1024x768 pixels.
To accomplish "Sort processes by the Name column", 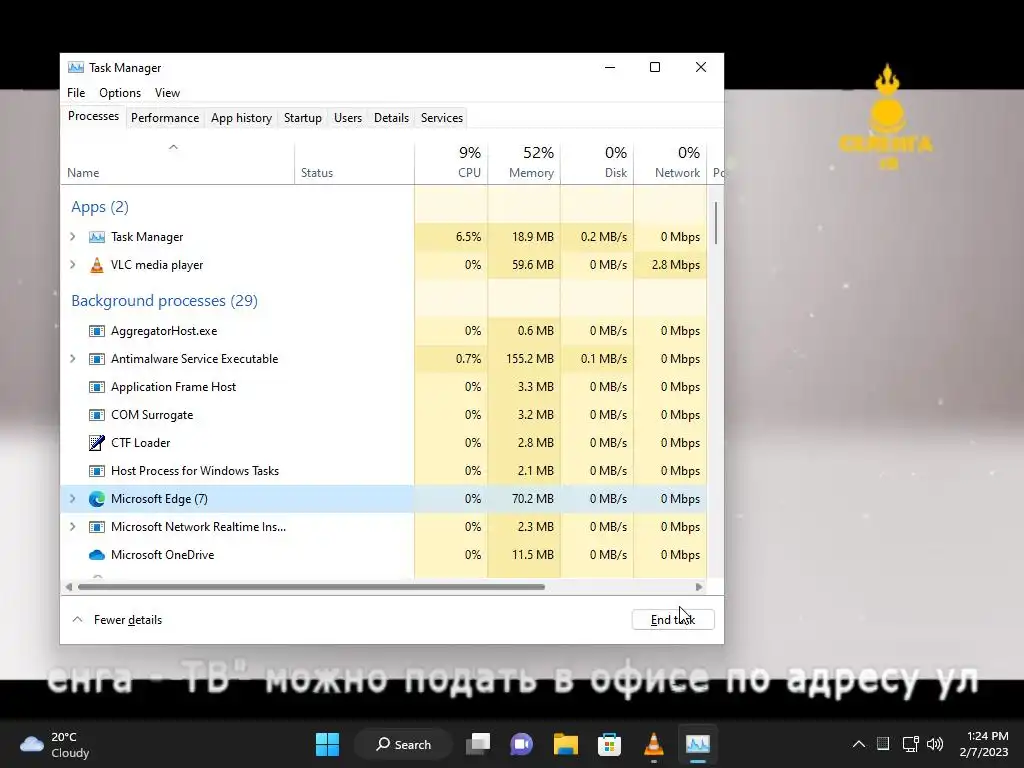I will 177,163.
